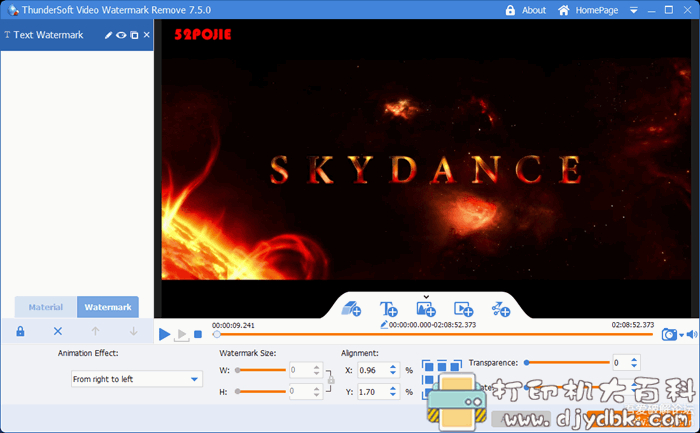Mute audio with the speaker icon
Viewport: 700px width, 433px height.
tap(692, 334)
